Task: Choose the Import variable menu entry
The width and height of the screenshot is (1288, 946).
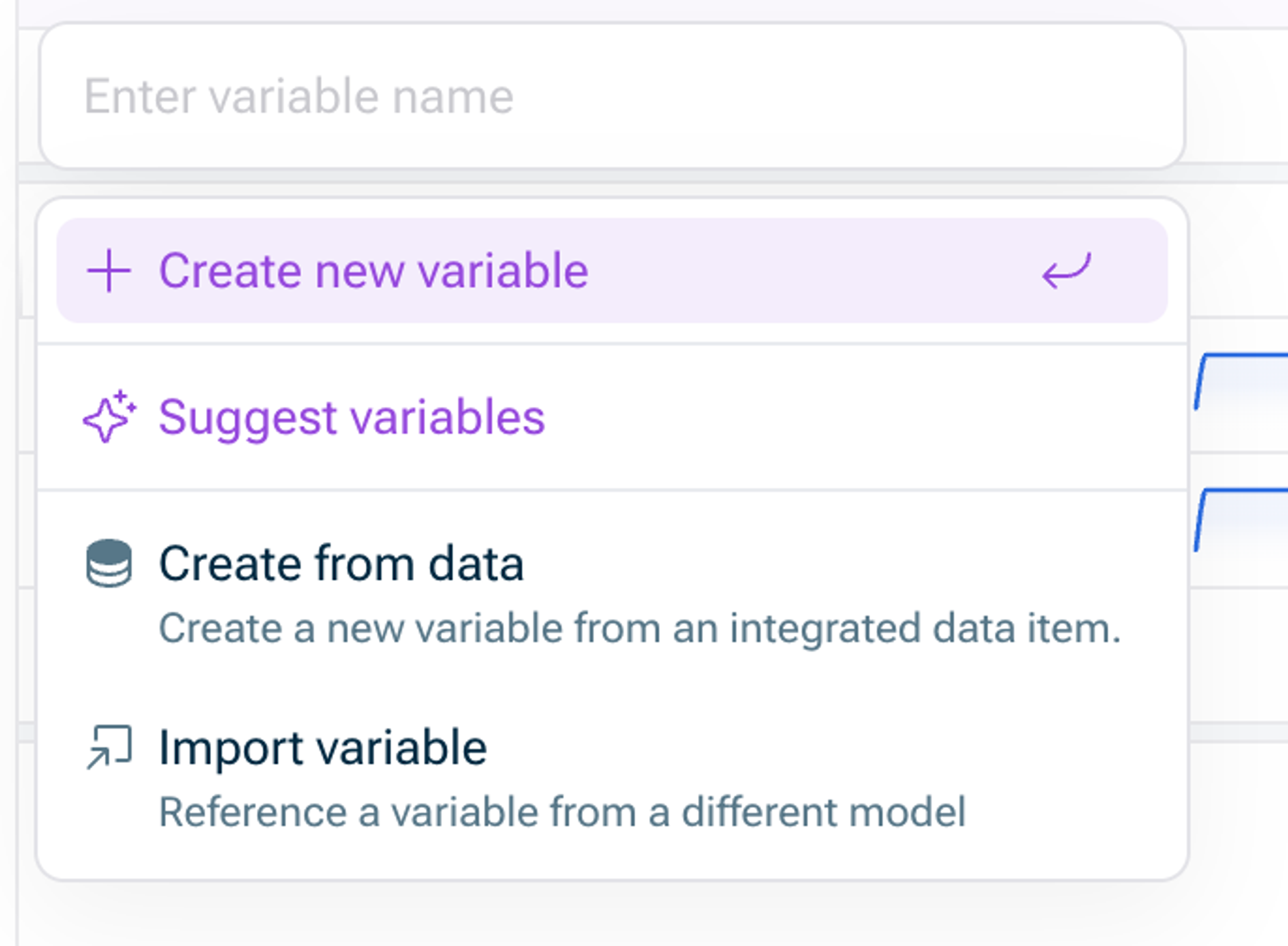Action: (322, 747)
